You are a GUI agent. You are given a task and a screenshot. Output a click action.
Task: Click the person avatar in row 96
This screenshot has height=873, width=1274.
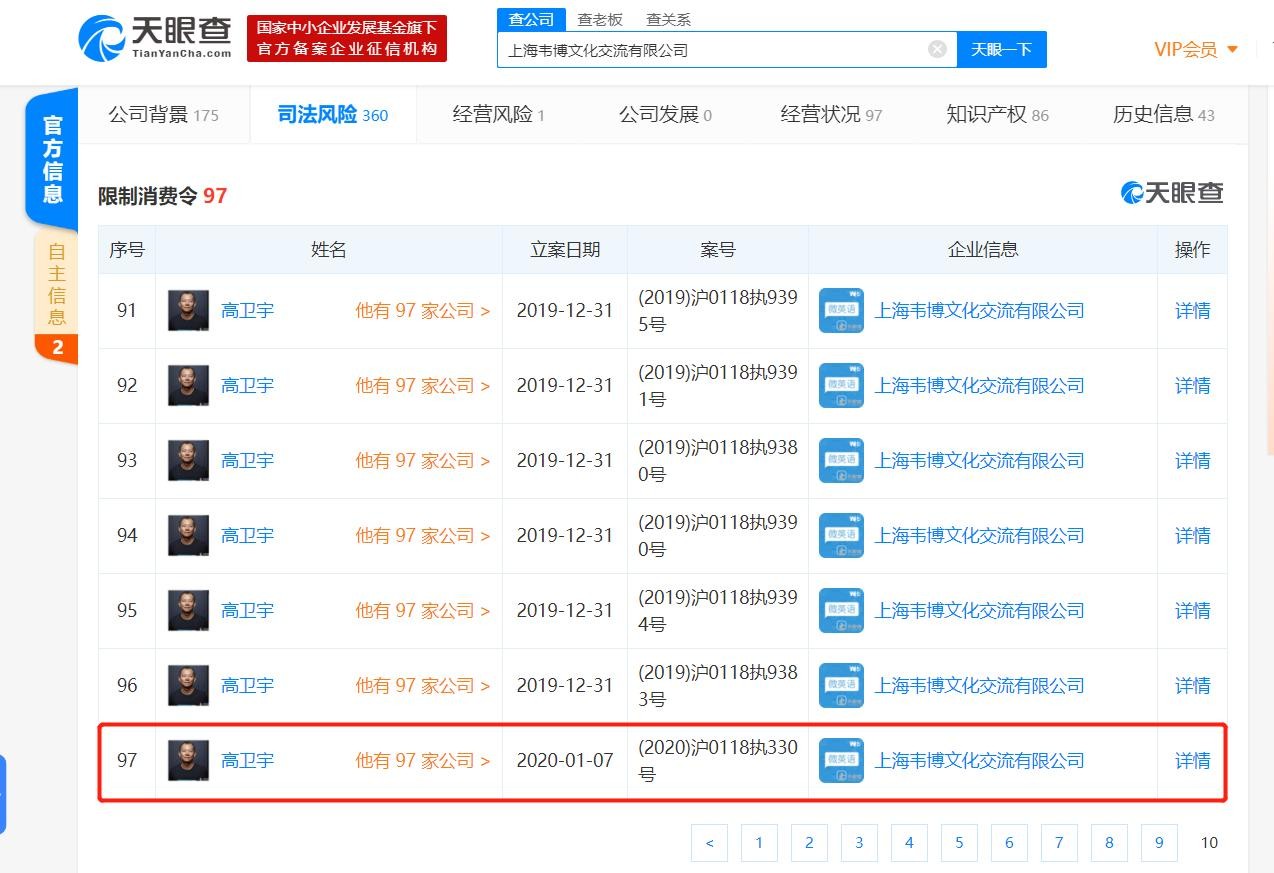(188, 686)
